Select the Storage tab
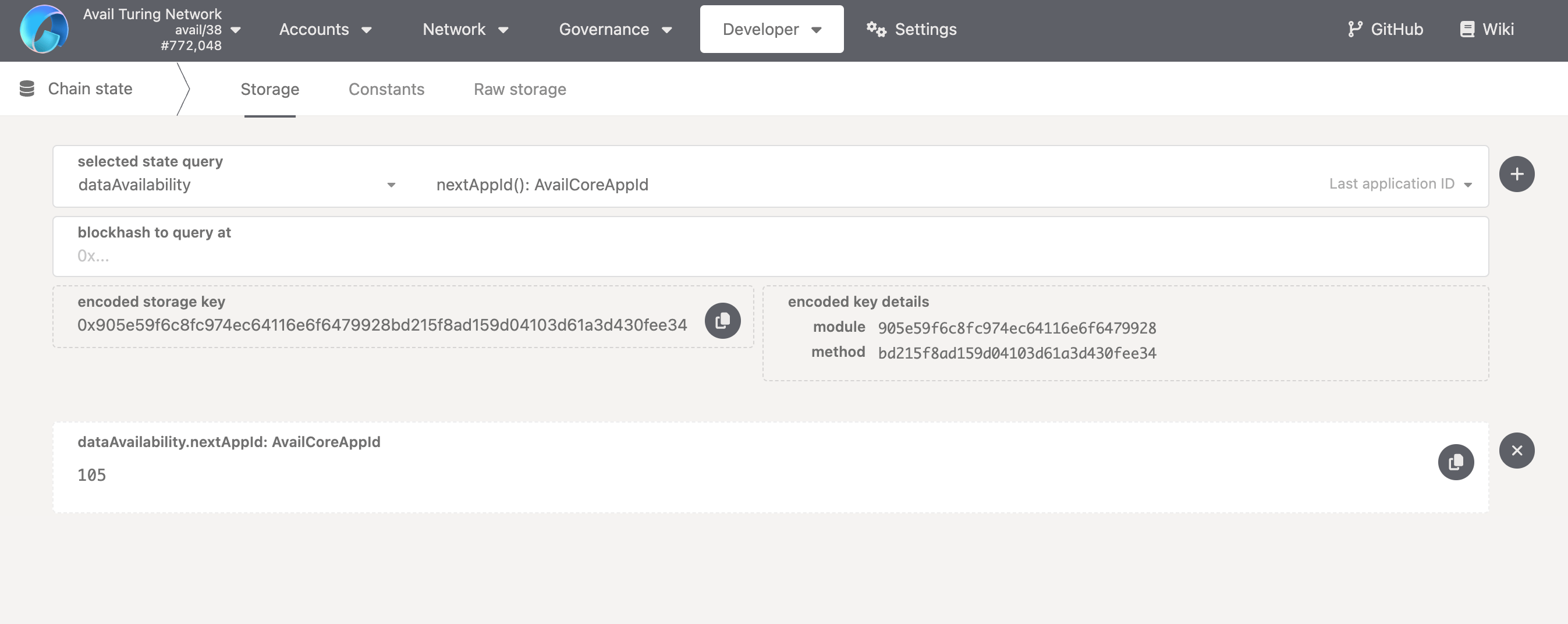 (269, 90)
